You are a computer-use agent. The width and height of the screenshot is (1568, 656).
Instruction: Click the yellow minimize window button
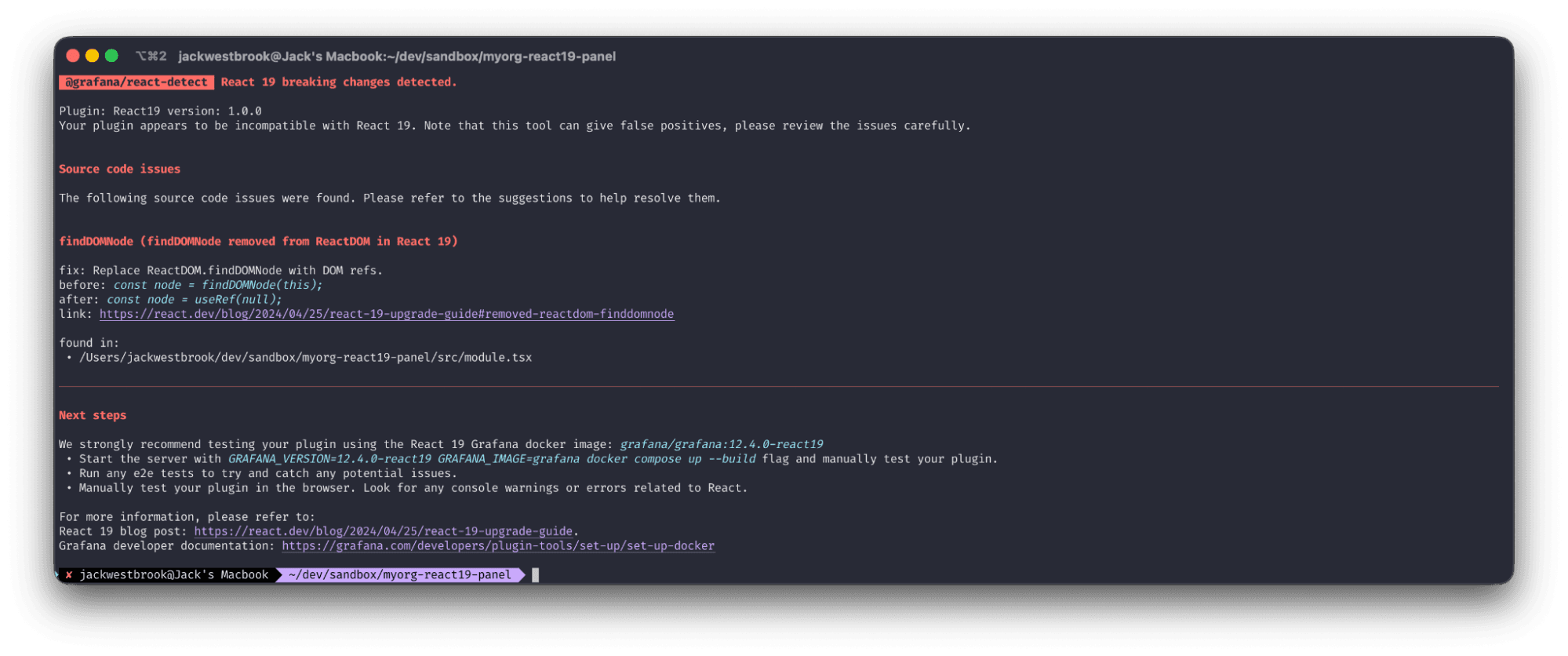coord(92,56)
